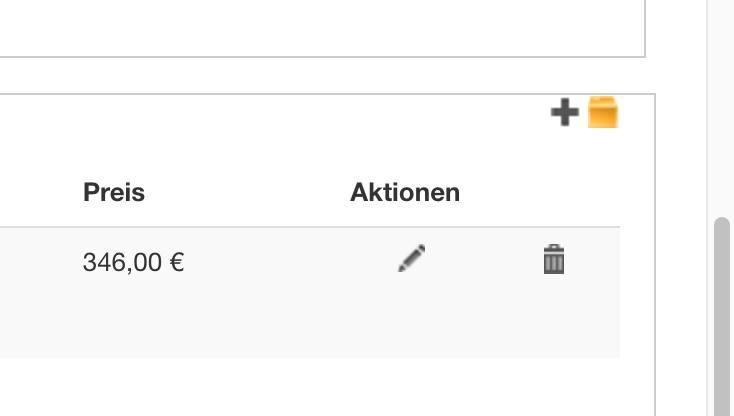The width and height of the screenshot is (734, 416).
Task: Sort the table by Preis
Action: (x=114, y=192)
